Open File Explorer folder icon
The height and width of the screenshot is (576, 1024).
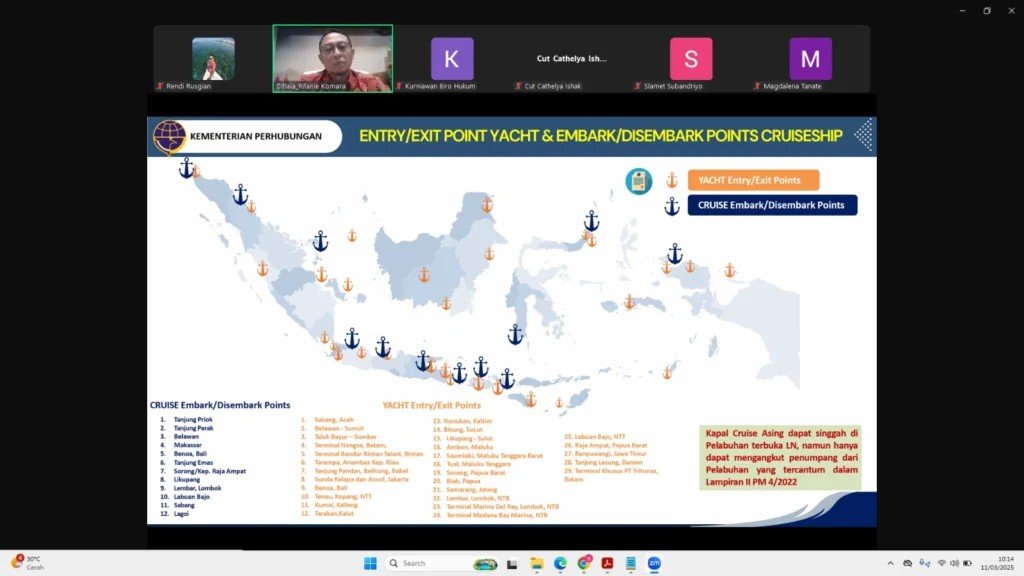[536, 563]
